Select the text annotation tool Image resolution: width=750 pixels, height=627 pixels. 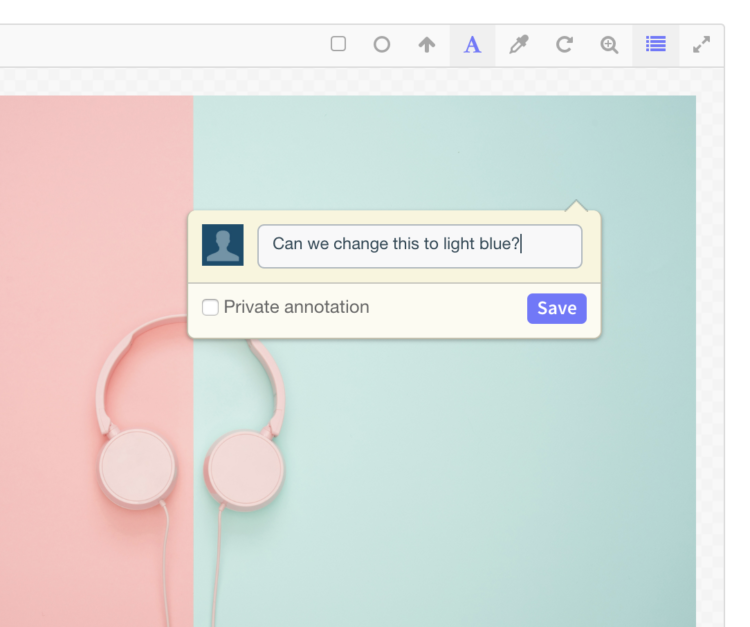[472, 45]
